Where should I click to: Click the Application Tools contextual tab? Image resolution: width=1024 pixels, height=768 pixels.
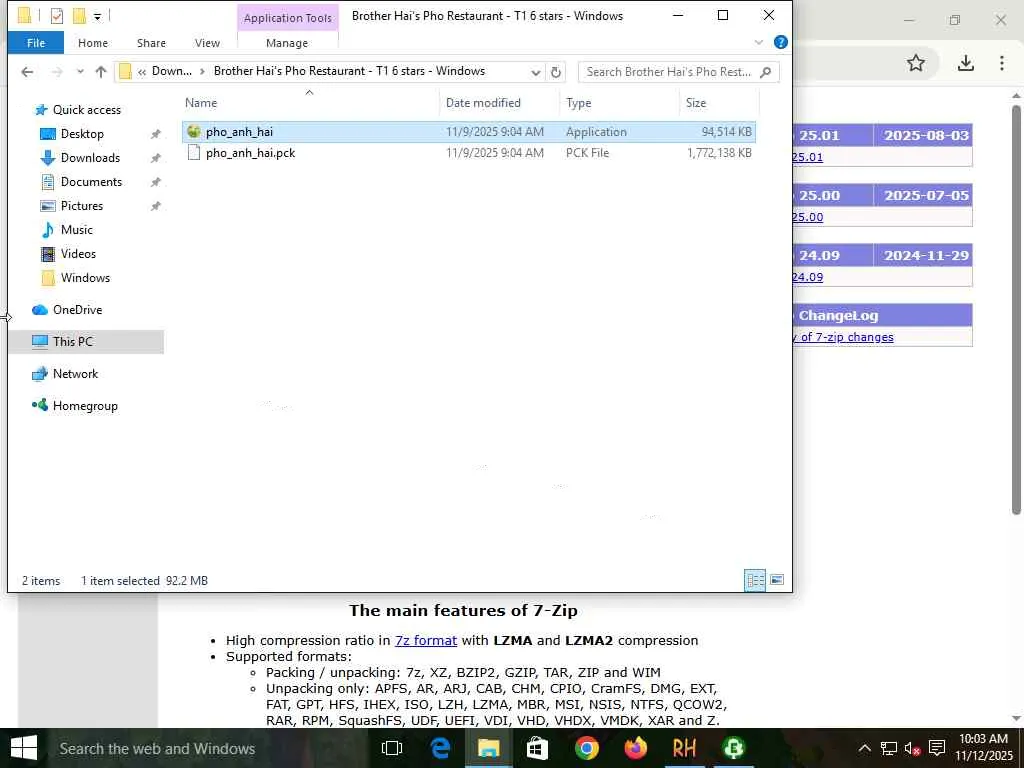pos(287,18)
